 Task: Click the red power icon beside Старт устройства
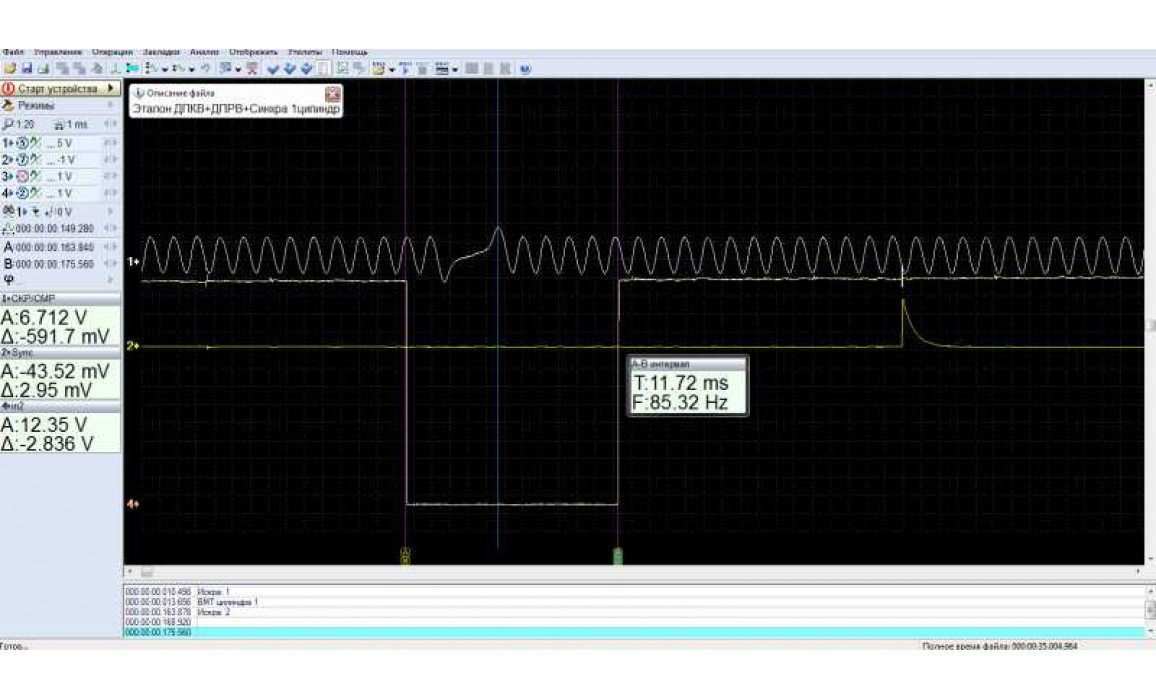click(x=9, y=89)
